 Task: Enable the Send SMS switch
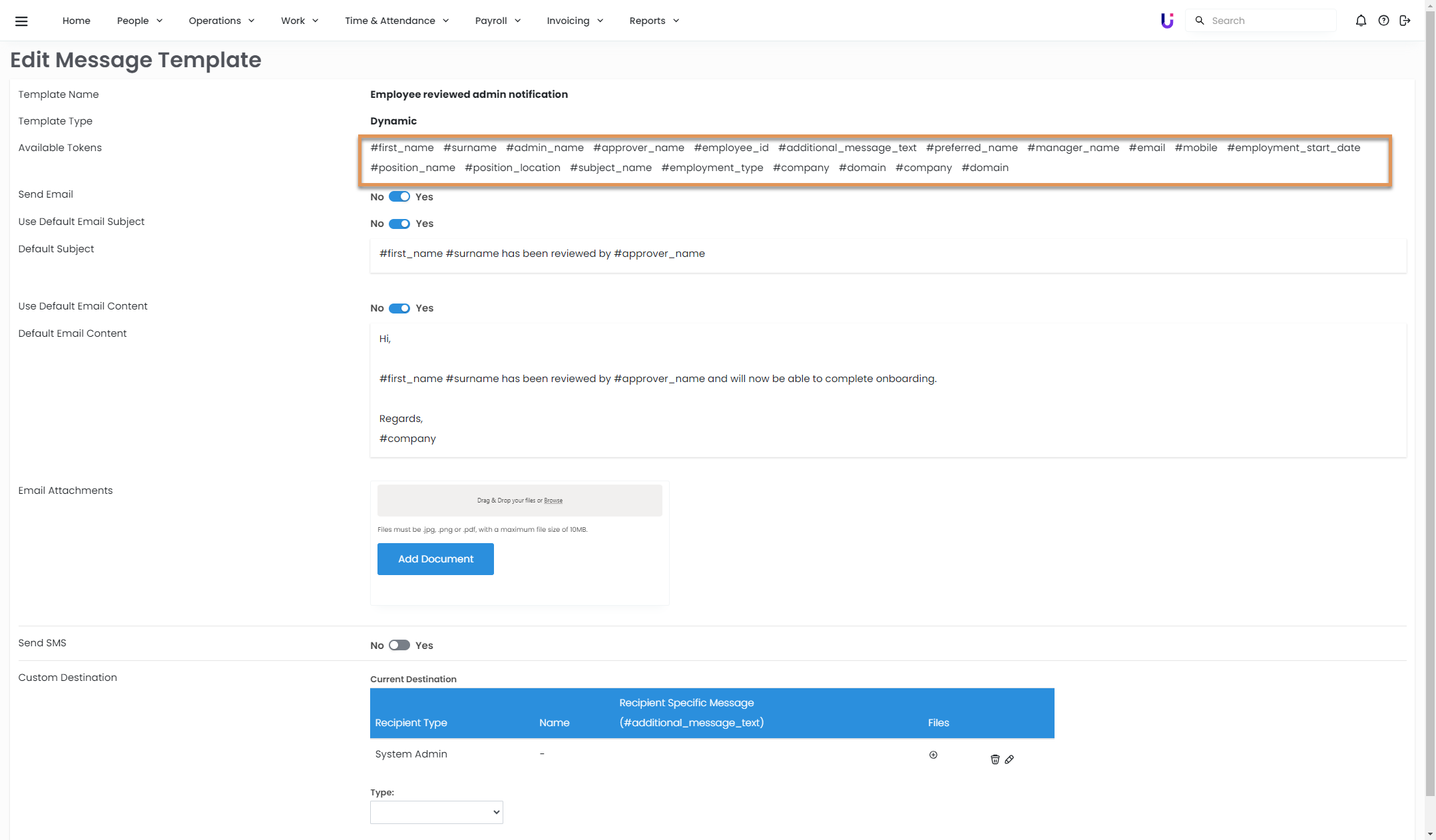399,646
